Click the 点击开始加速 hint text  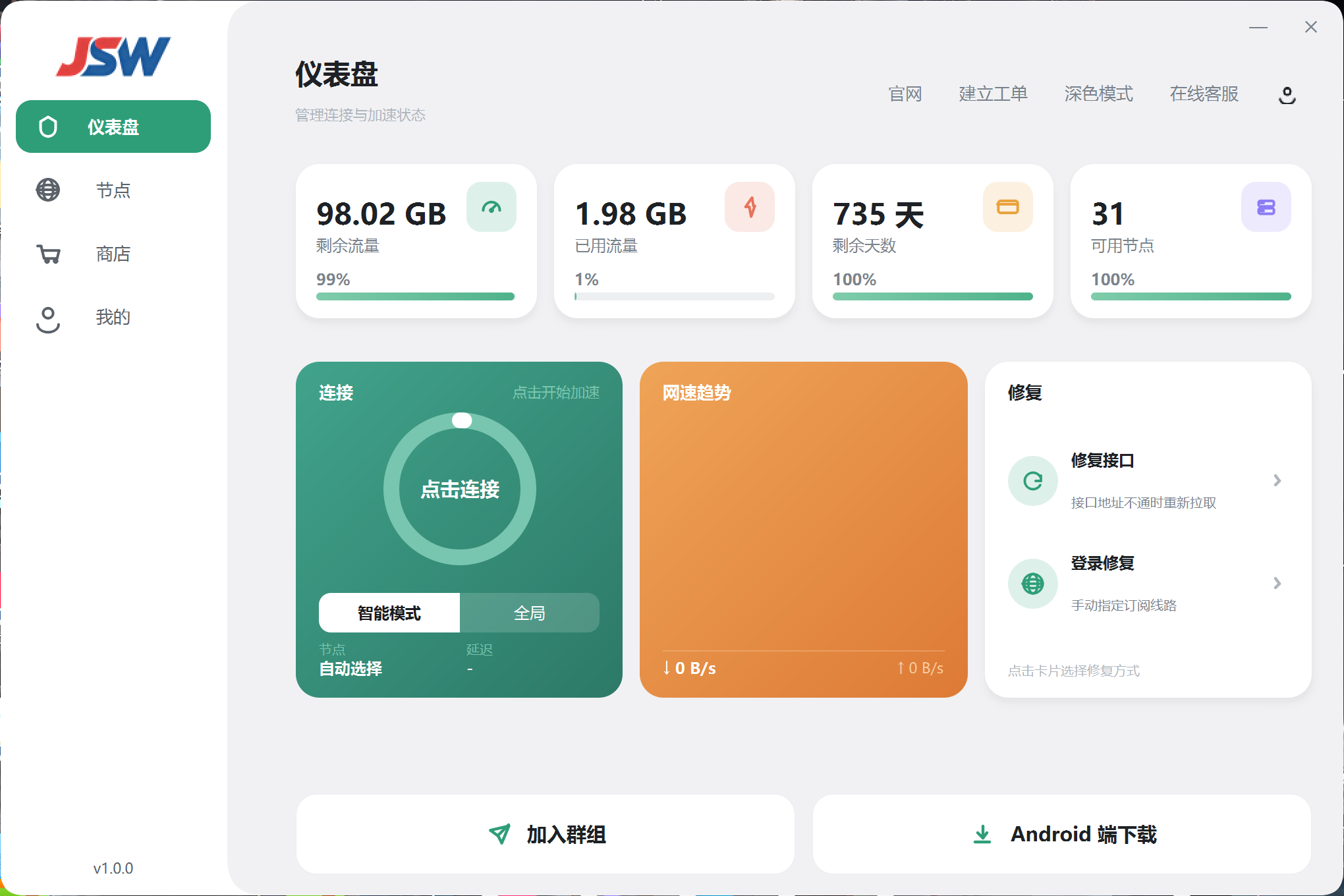coord(556,393)
